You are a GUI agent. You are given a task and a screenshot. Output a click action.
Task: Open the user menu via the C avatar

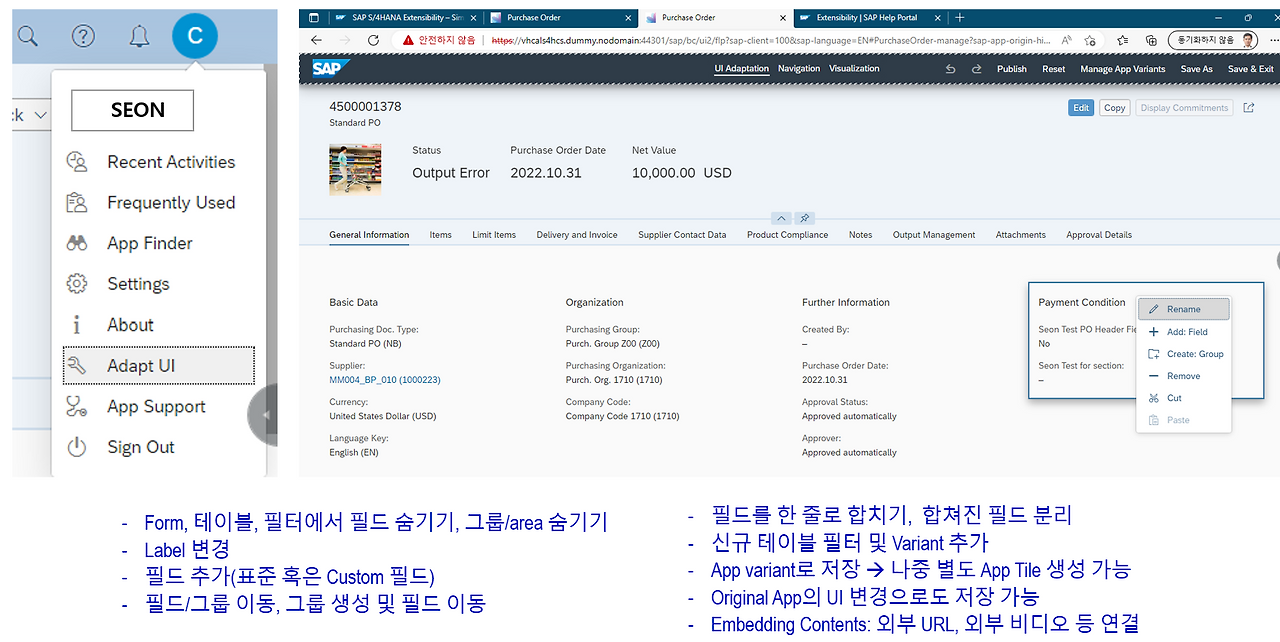point(195,35)
